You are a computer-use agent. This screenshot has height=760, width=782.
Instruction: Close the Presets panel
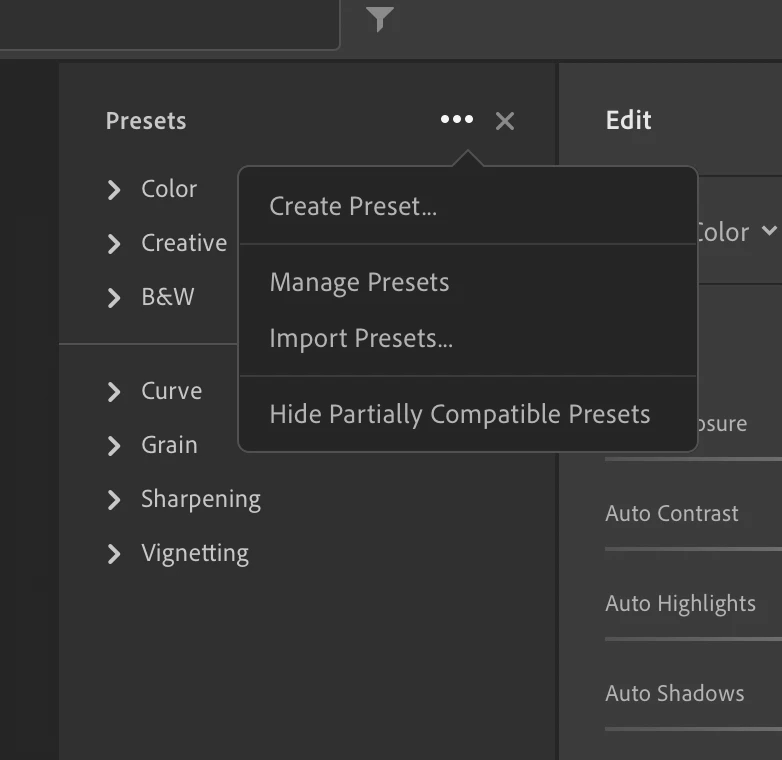click(x=505, y=121)
